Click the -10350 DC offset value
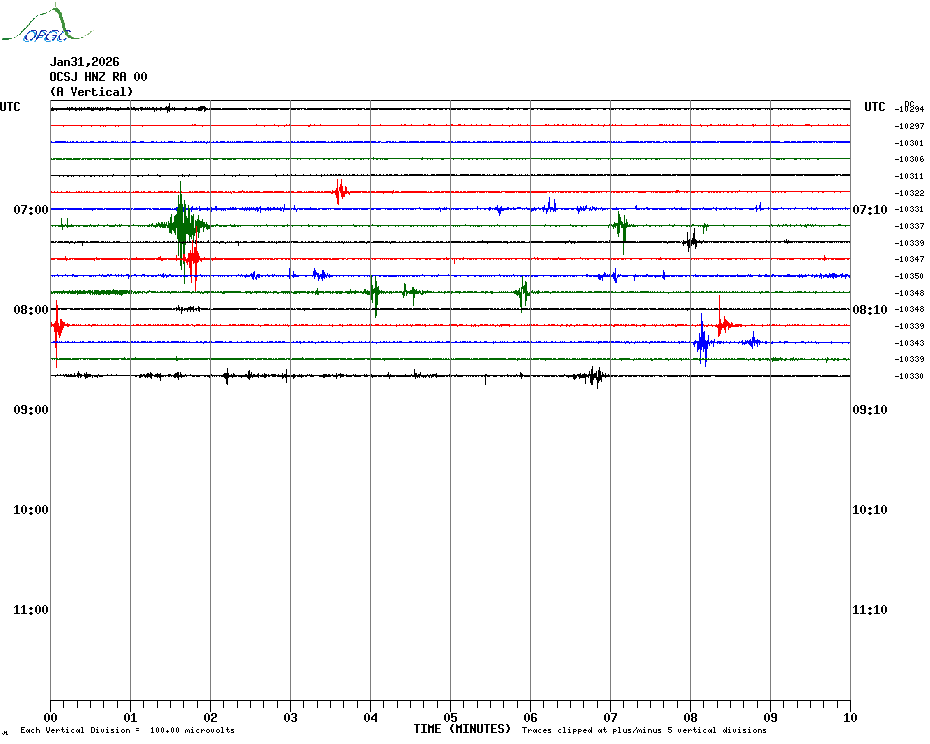Viewport: 930px width, 744px height. (x=910, y=276)
